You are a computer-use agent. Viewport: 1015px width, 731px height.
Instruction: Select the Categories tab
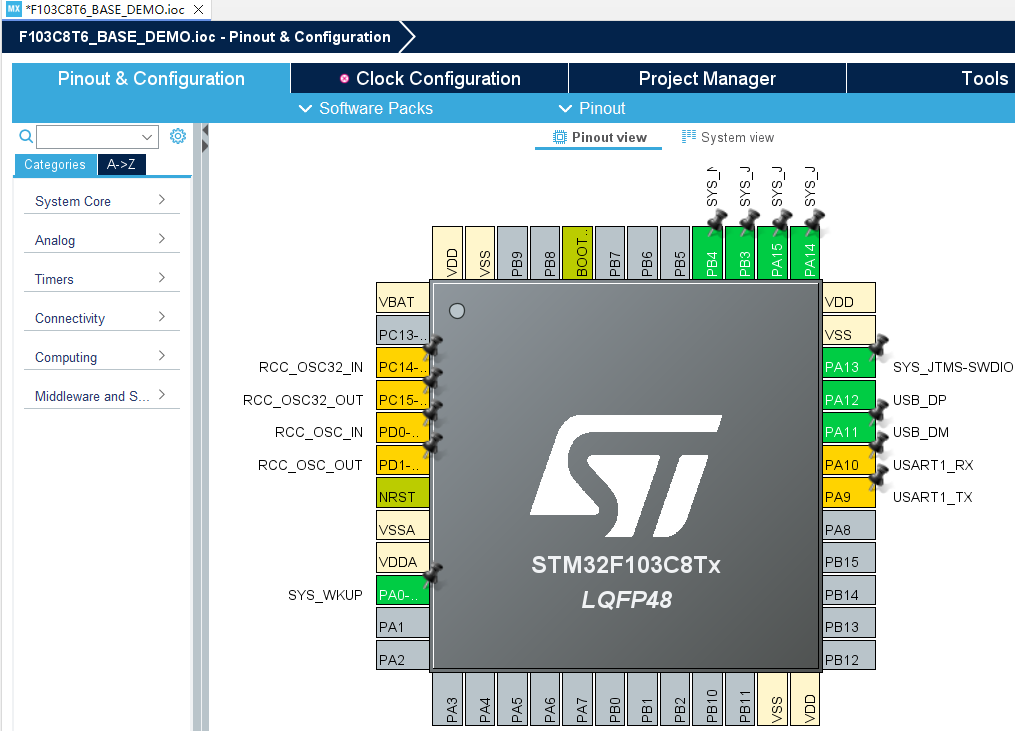tap(55, 164)
